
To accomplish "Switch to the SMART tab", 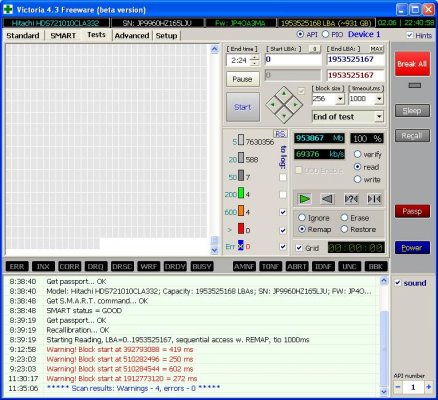I will tap(63, 36).
